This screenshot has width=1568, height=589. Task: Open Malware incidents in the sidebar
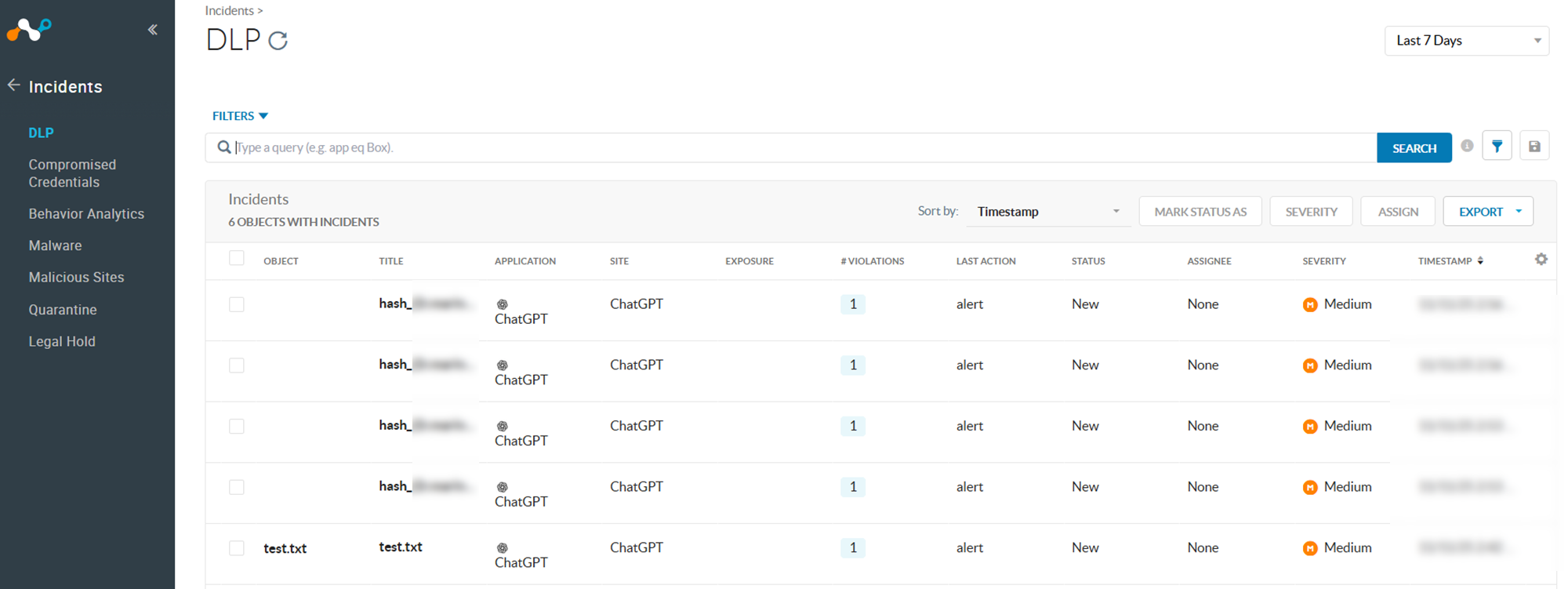coord(55,245)
